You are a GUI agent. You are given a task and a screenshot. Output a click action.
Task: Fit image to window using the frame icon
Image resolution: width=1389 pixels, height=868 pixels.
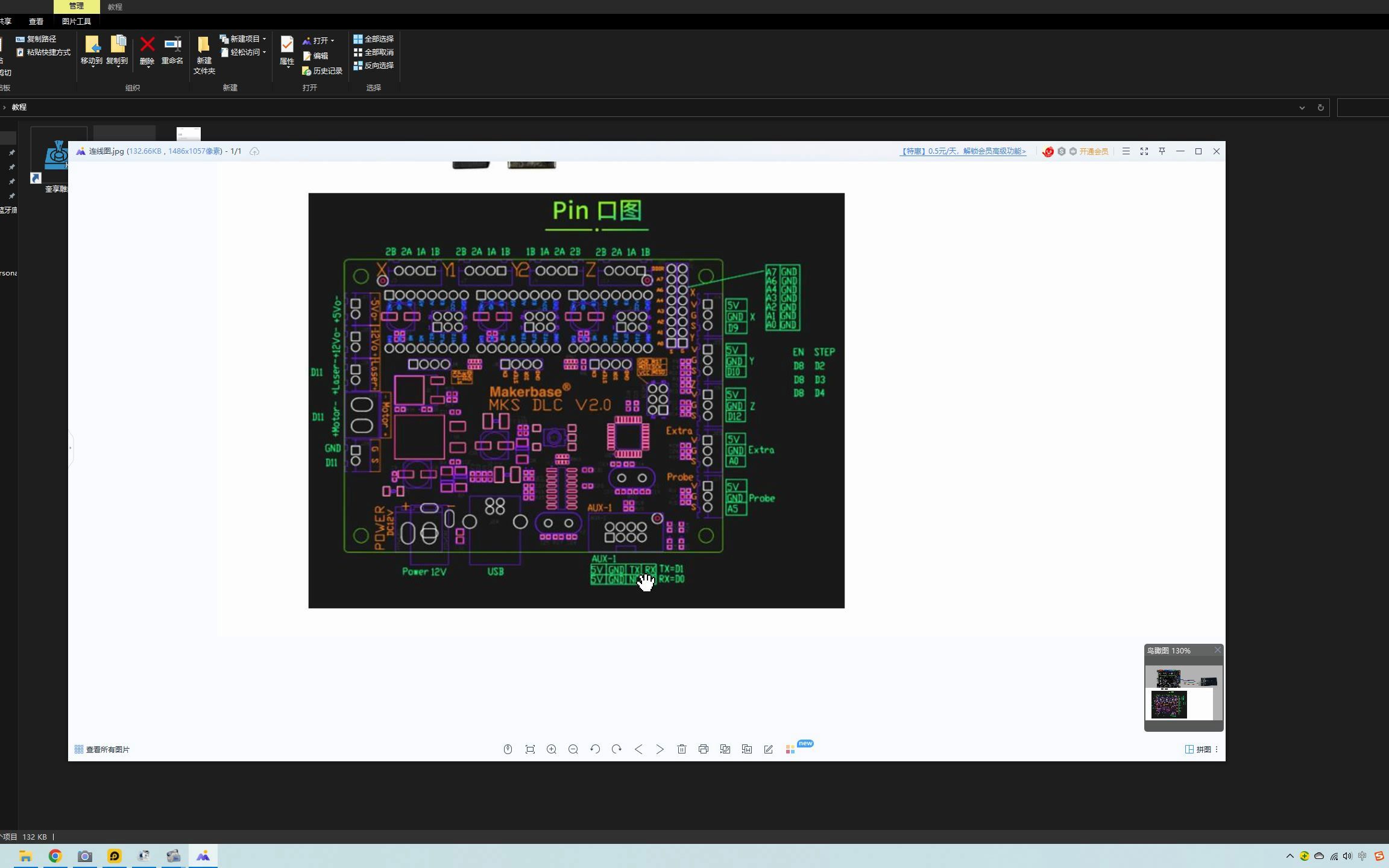(530, 749)
